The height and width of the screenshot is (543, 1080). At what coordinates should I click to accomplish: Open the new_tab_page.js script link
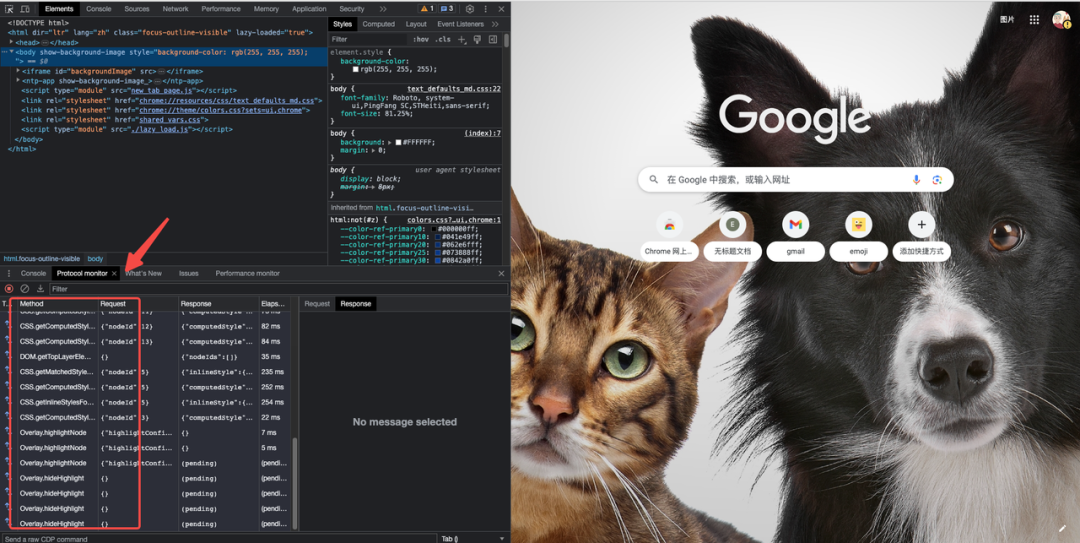pos(163,90)
